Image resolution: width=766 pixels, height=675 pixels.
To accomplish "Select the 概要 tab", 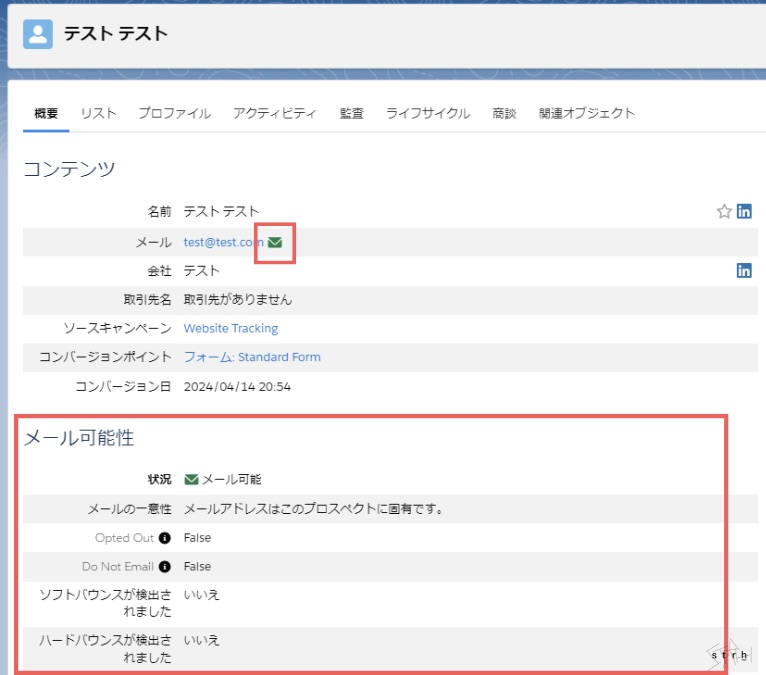I will (46, 114).
